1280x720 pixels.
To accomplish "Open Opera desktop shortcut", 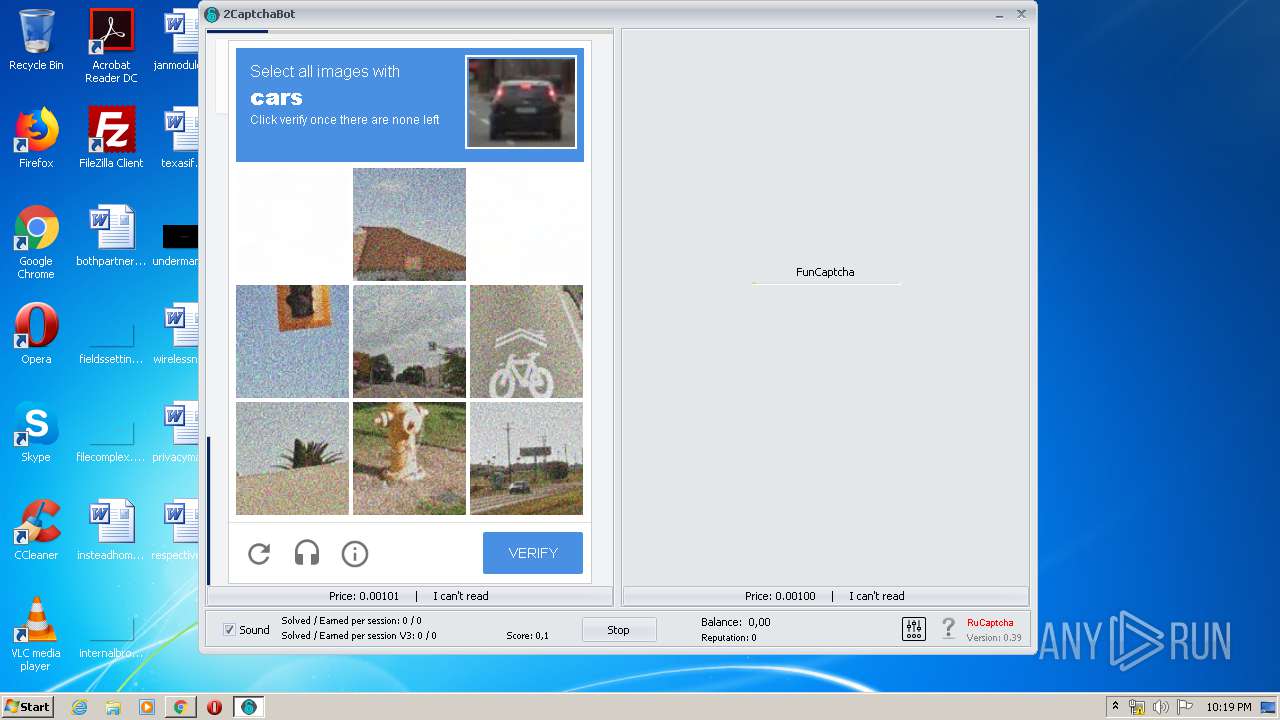I will pos(36,334).
